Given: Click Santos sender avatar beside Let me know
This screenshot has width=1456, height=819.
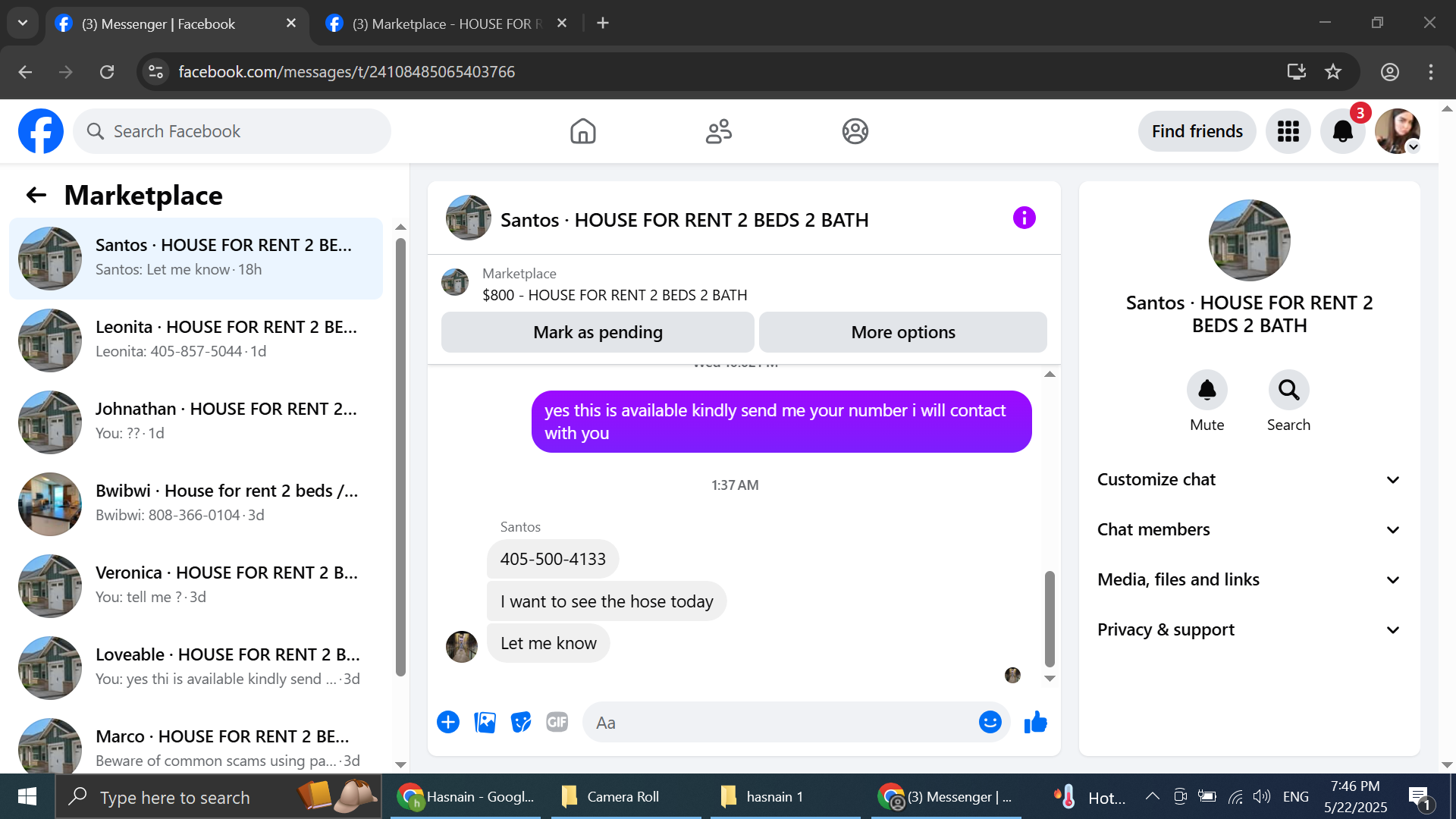Looking at the screenshot, I should (x=461, y=646).
